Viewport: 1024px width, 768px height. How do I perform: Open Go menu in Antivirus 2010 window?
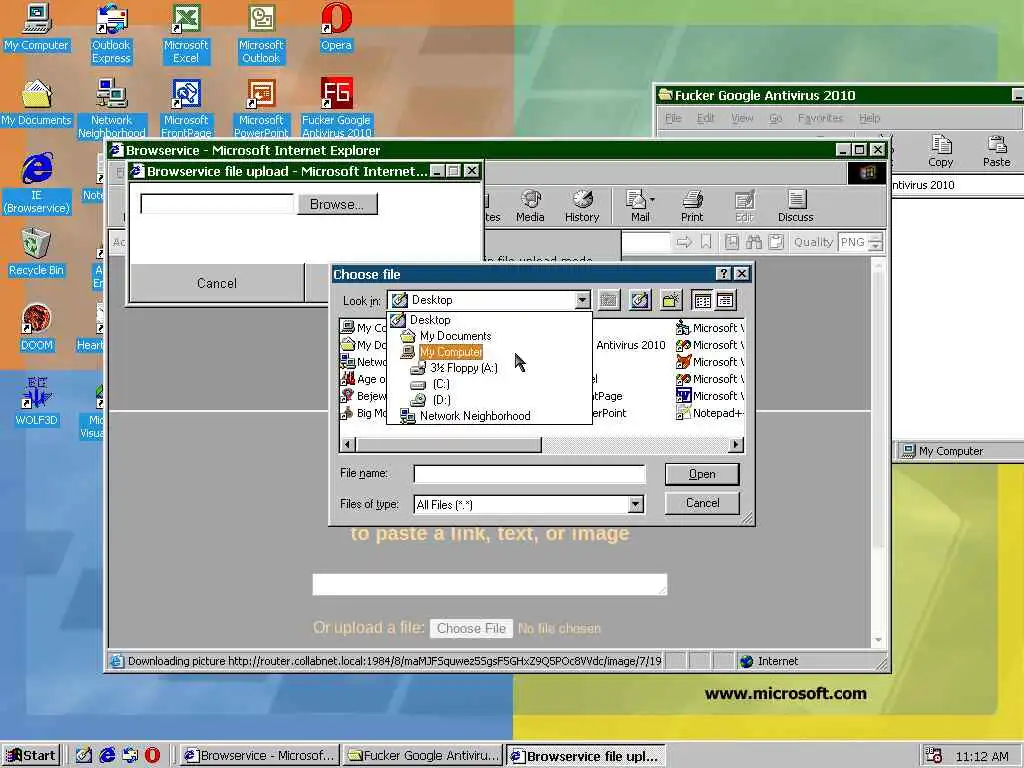[775, 118]
